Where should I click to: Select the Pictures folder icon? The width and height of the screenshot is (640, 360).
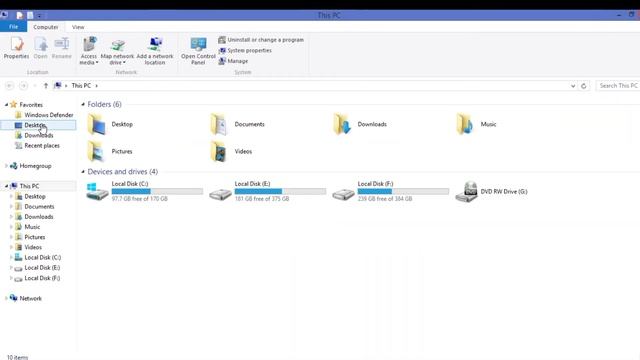tap(97, 151)
